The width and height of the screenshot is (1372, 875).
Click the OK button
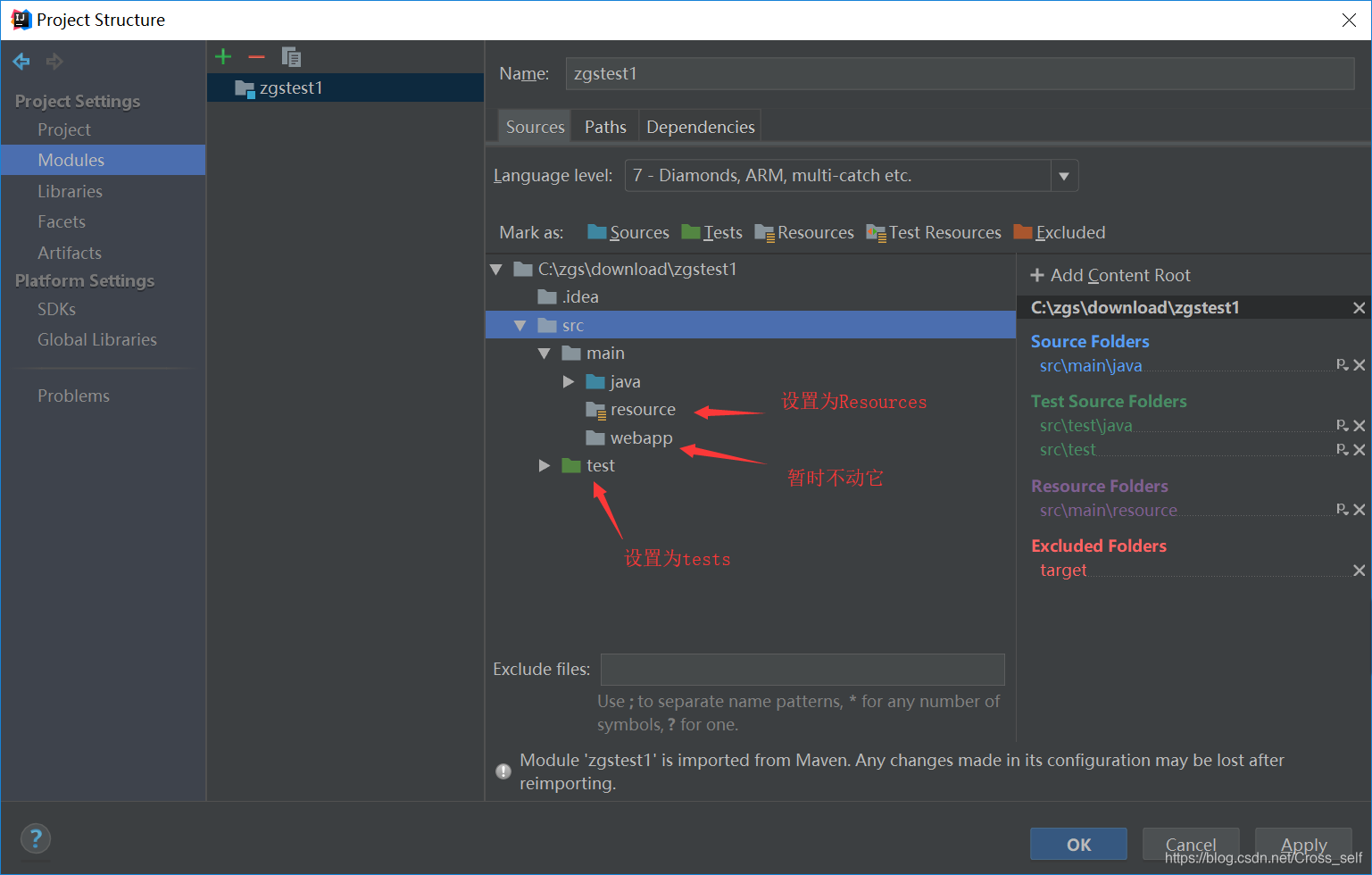pos(1078,844)
